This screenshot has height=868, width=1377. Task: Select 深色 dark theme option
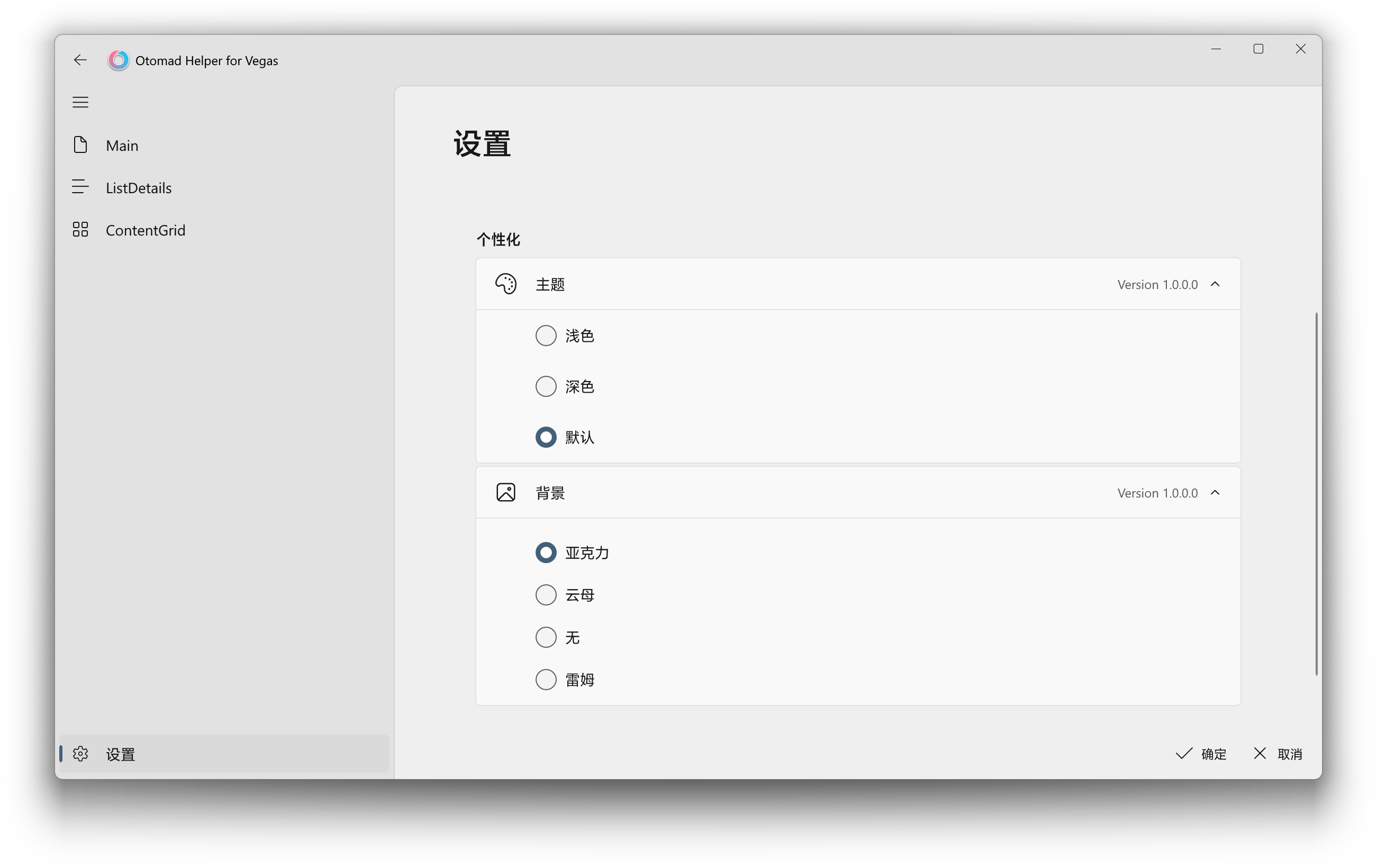[547, 386]
